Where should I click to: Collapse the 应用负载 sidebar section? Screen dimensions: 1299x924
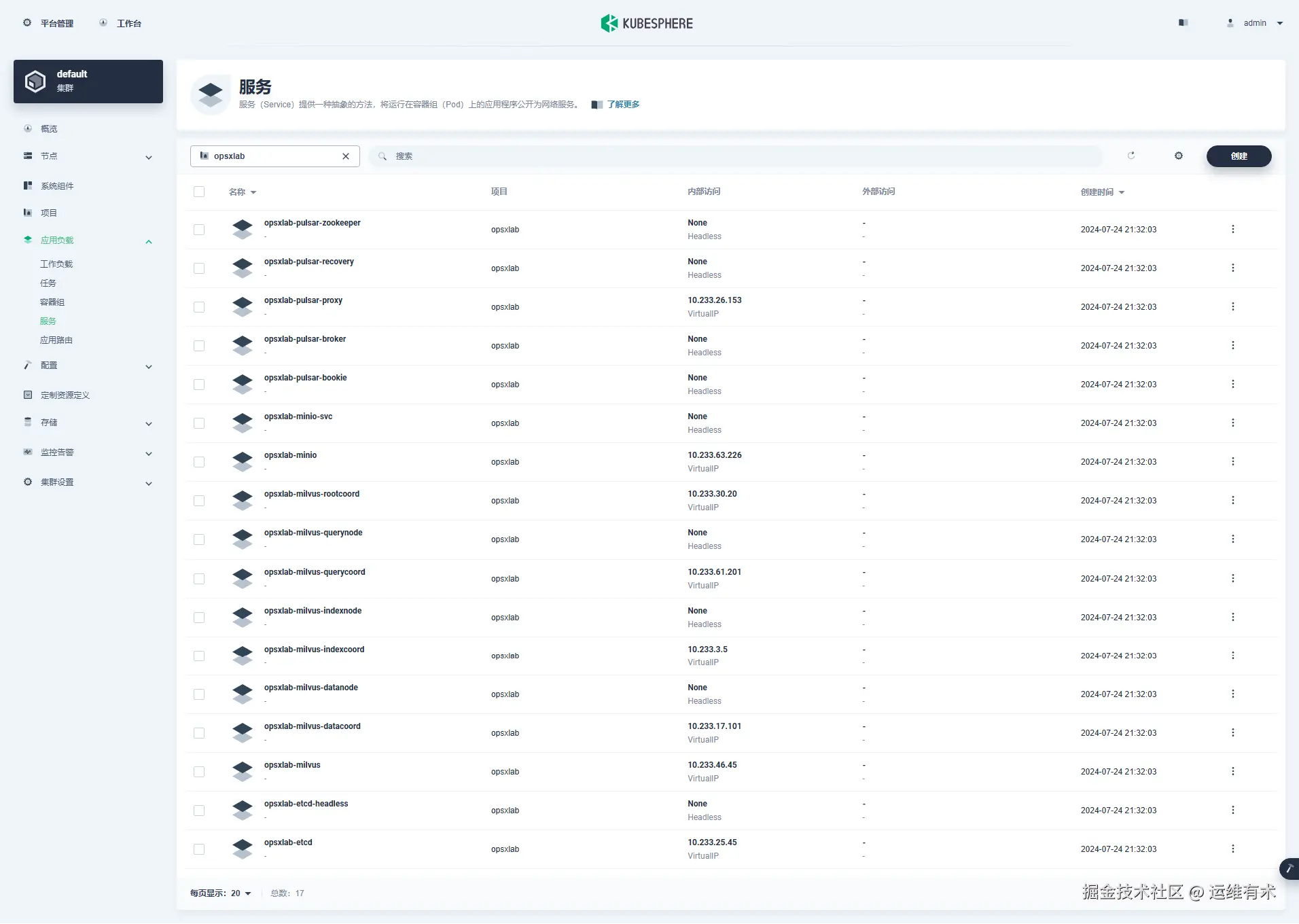tap(148, 241)
